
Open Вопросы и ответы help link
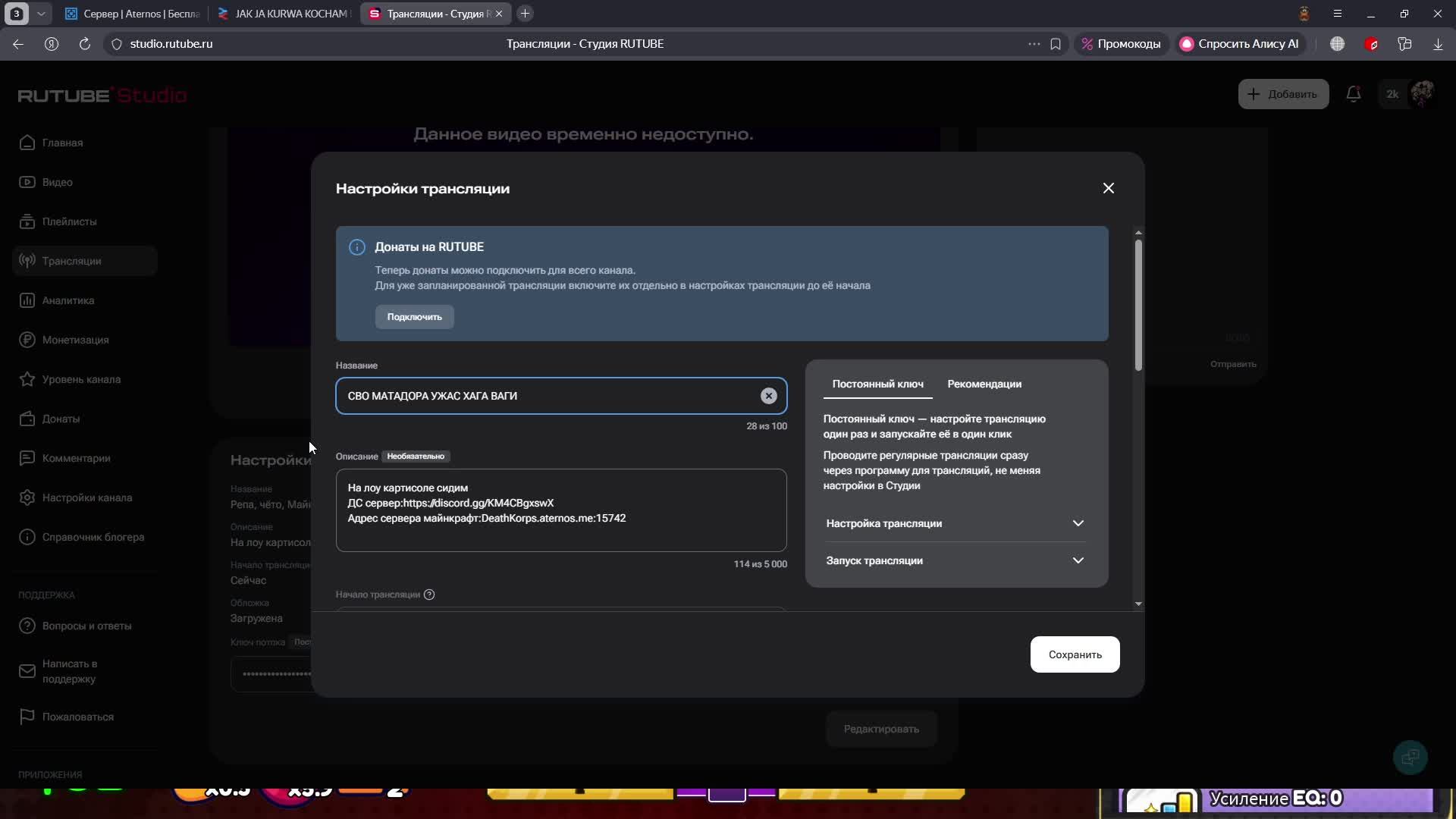[85, 626]
